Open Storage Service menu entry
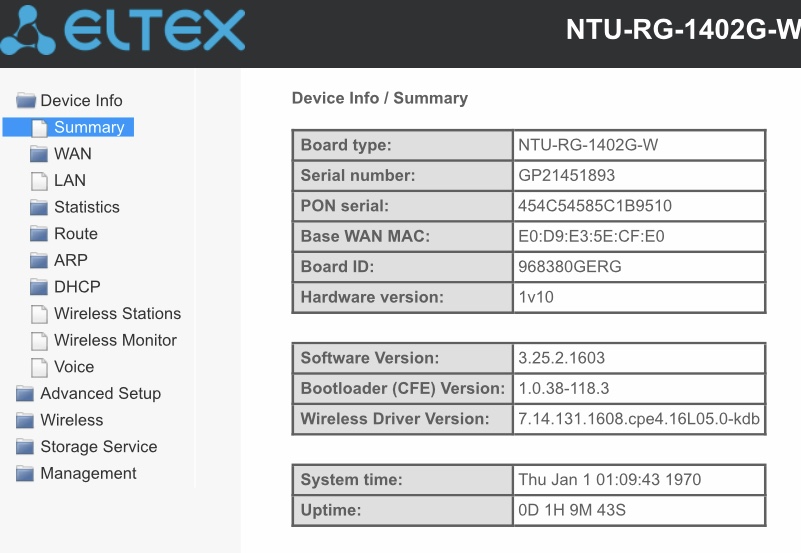This screenshot has width=801, height=553. (99, 446)
